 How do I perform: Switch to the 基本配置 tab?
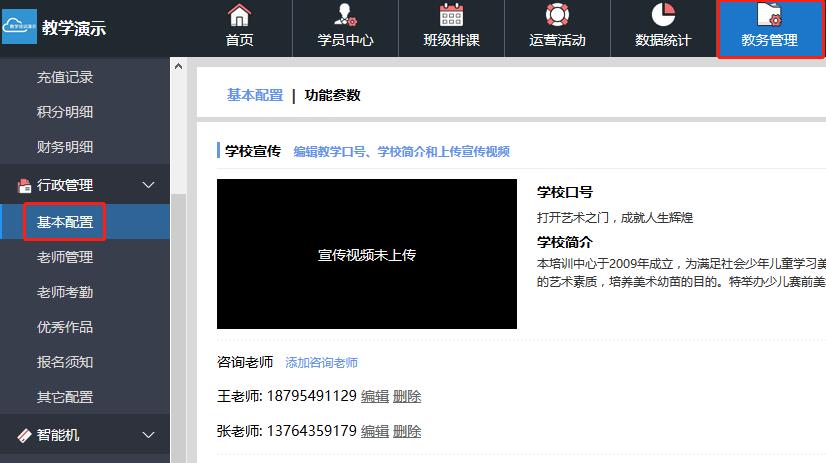point(255,95)
